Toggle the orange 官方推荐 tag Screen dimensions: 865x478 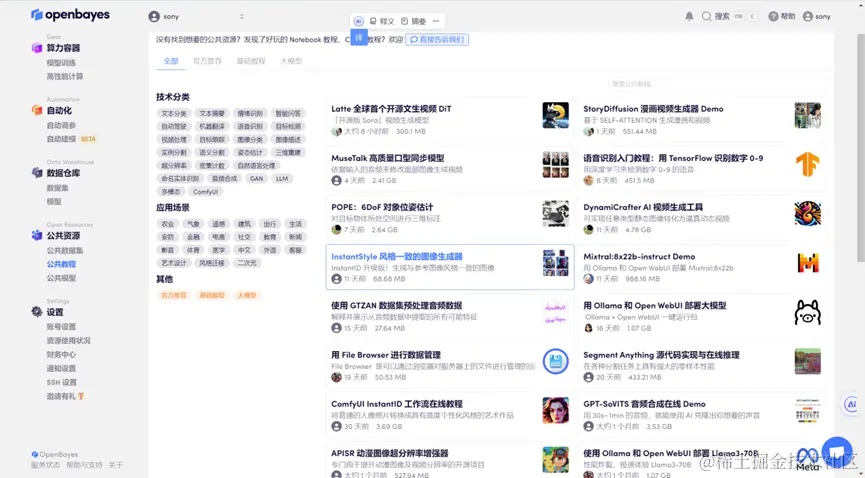[174, 295]
